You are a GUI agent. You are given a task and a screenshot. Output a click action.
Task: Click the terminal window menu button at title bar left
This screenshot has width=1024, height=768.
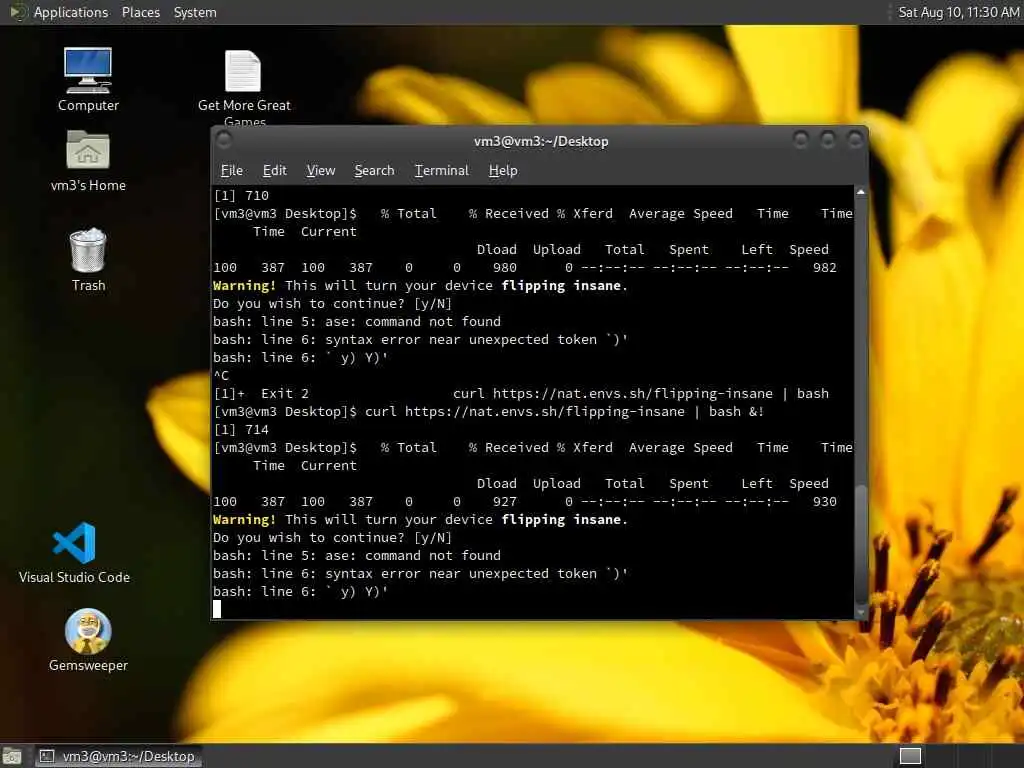pyautogui.click(x=224, y=140)
